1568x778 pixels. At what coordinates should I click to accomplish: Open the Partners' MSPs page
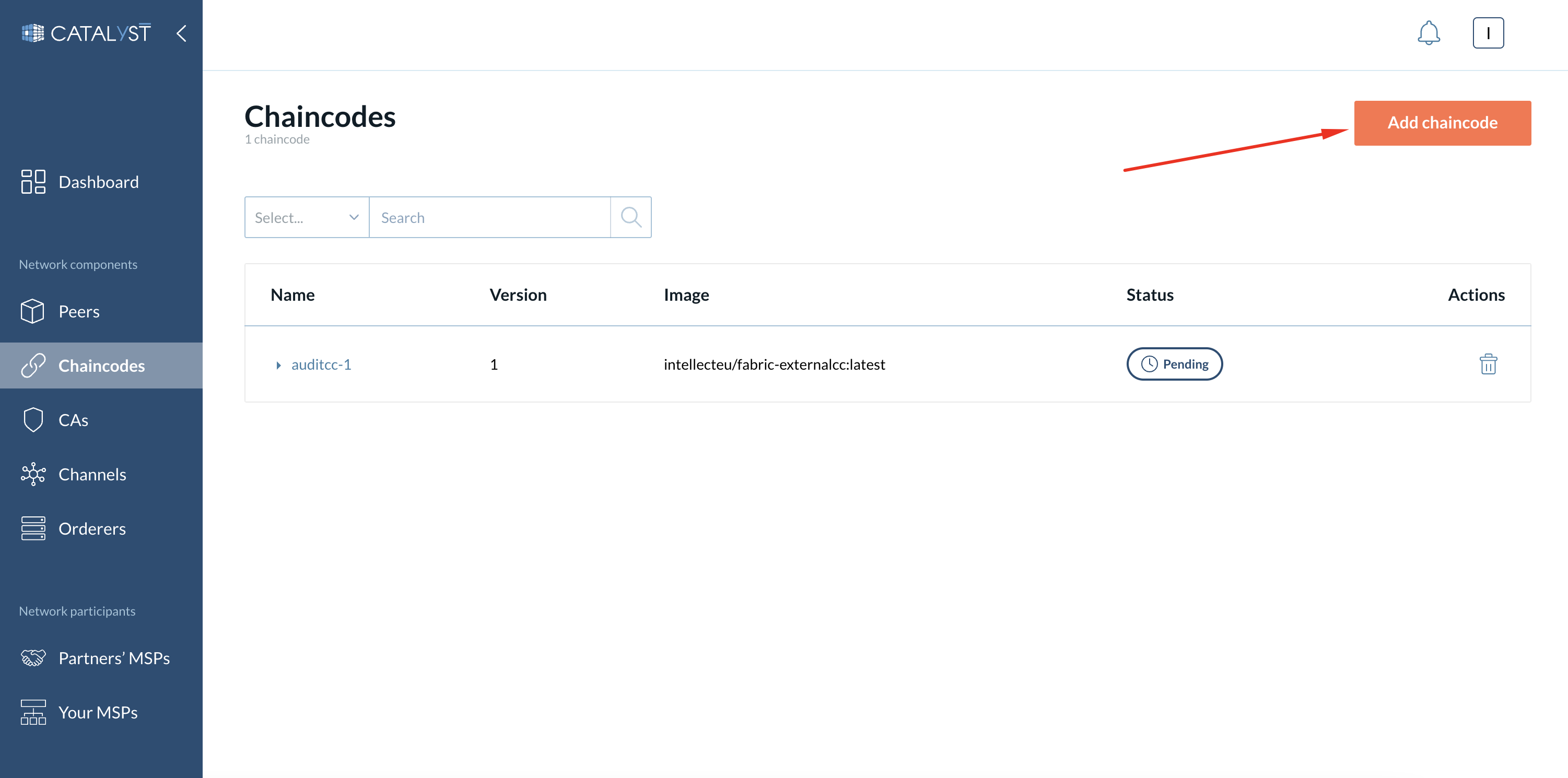click(x=114, y=657)
